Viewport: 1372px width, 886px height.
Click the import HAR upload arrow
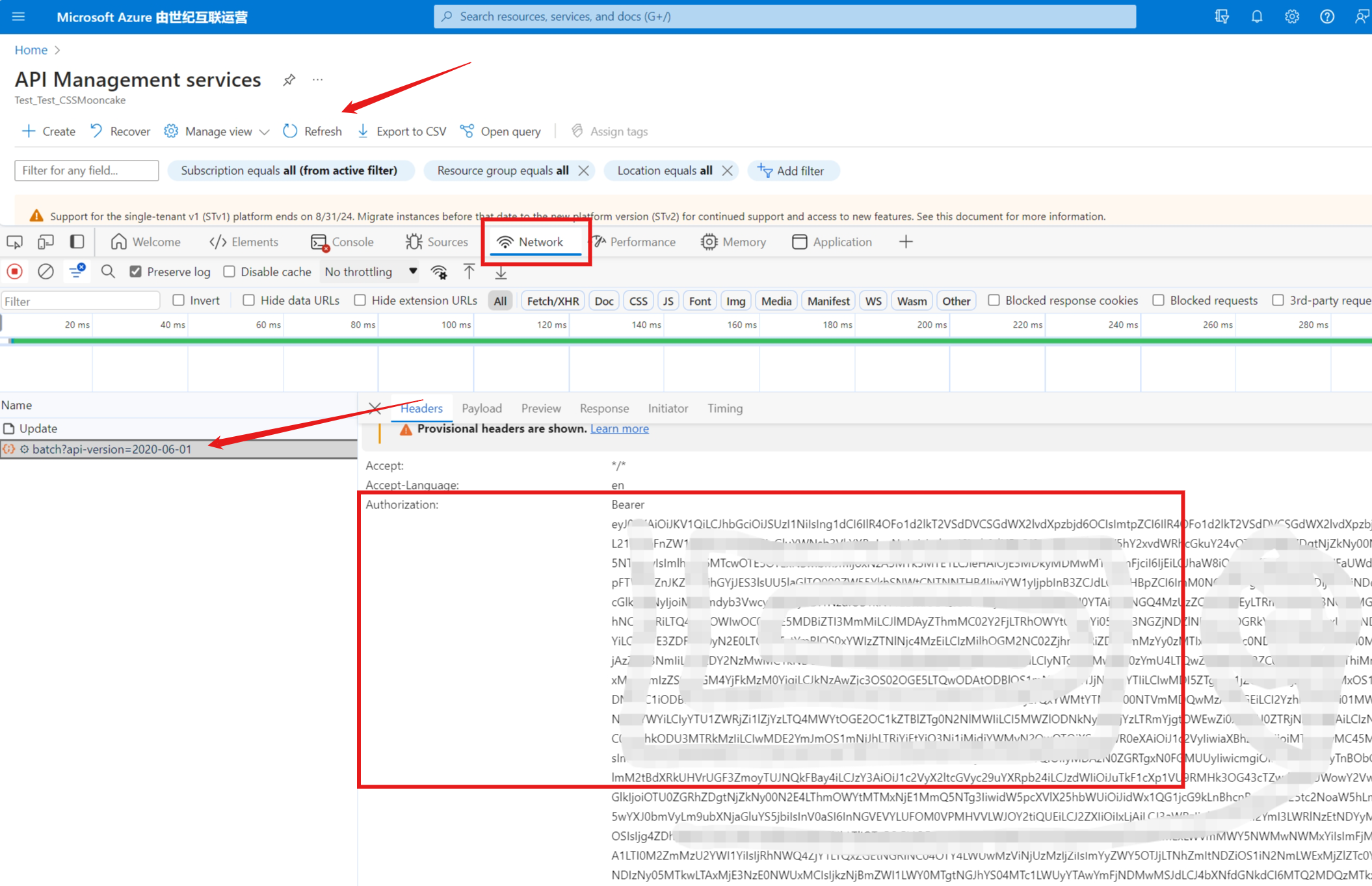pos(469,272)
